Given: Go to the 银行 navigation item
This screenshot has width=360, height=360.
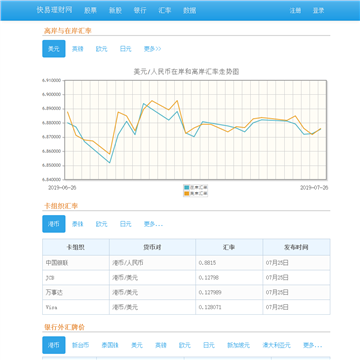Looking at the screenshot, I should 140,10.
